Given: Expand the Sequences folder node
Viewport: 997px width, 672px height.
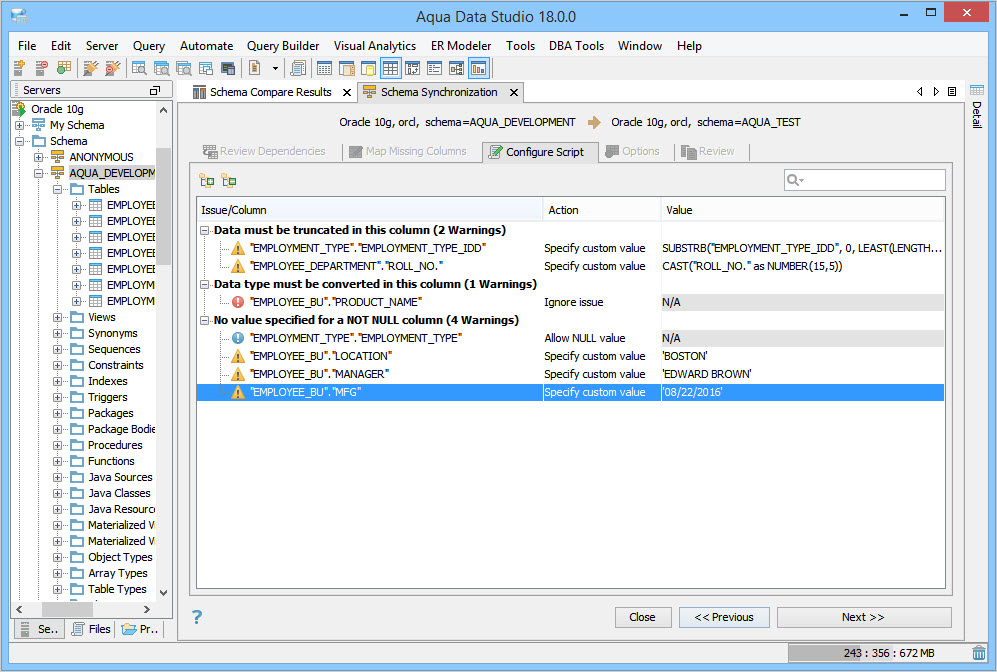Looking at the screenshot, I should click(58, 349).
